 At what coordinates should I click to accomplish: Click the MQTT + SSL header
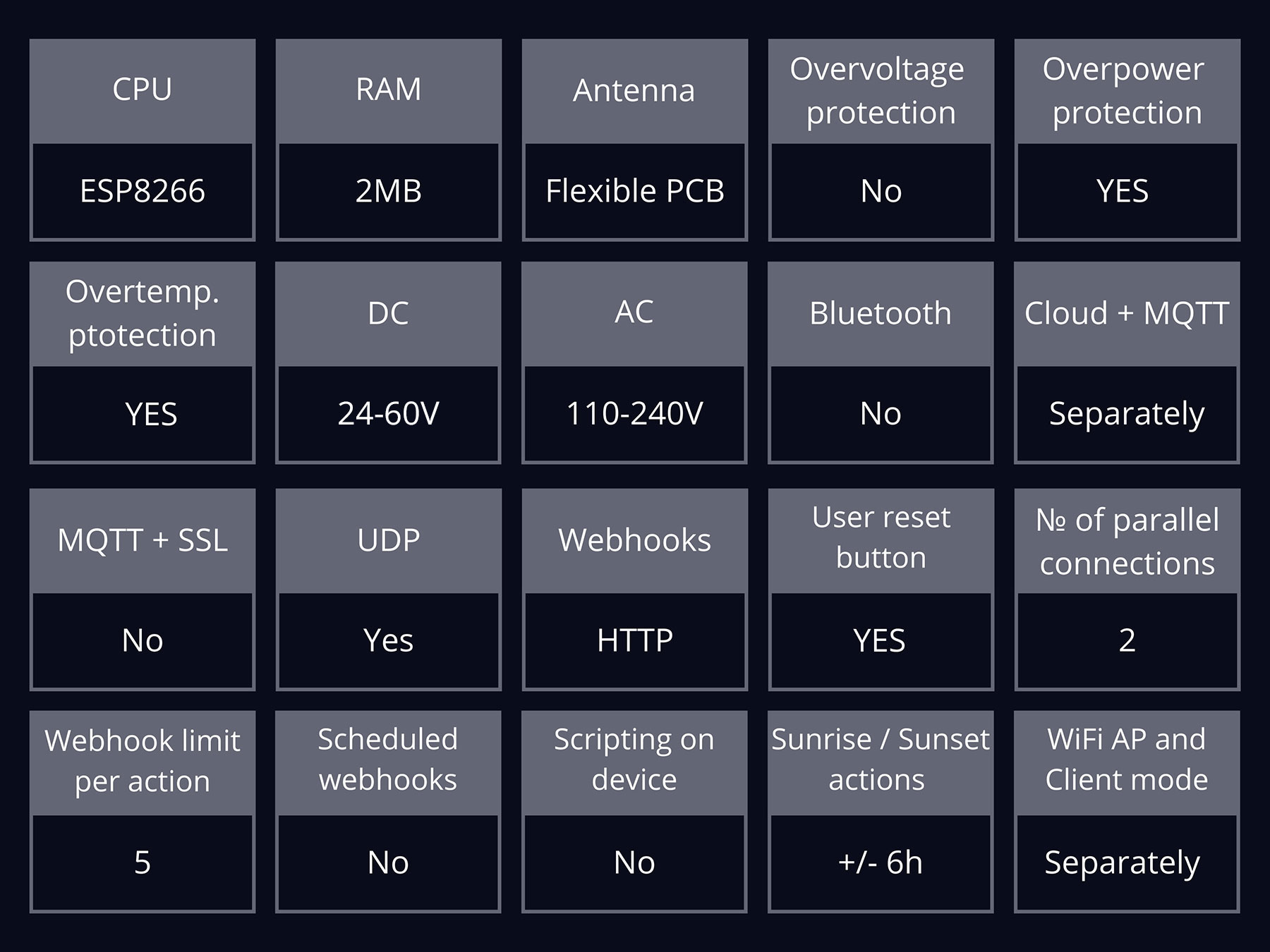pos(143,540)
